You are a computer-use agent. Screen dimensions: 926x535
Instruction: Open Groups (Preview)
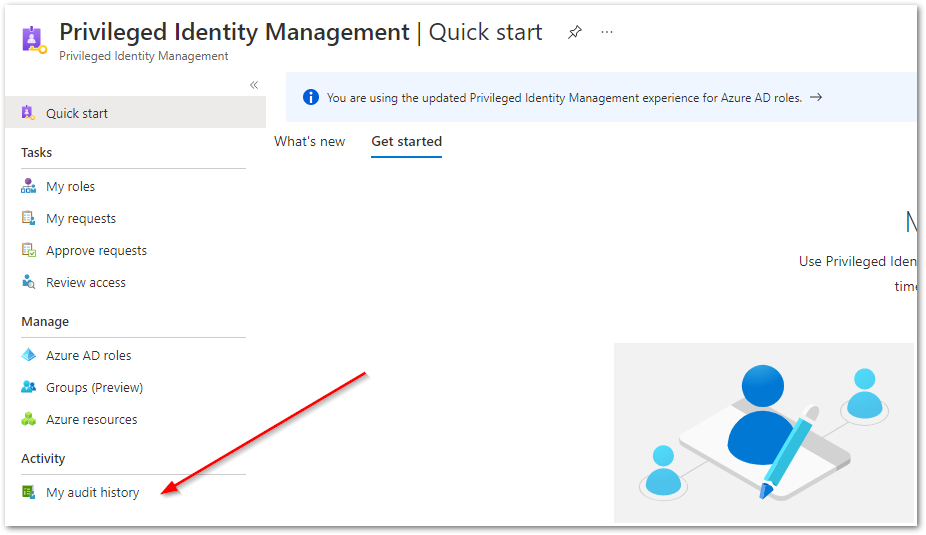94,387
